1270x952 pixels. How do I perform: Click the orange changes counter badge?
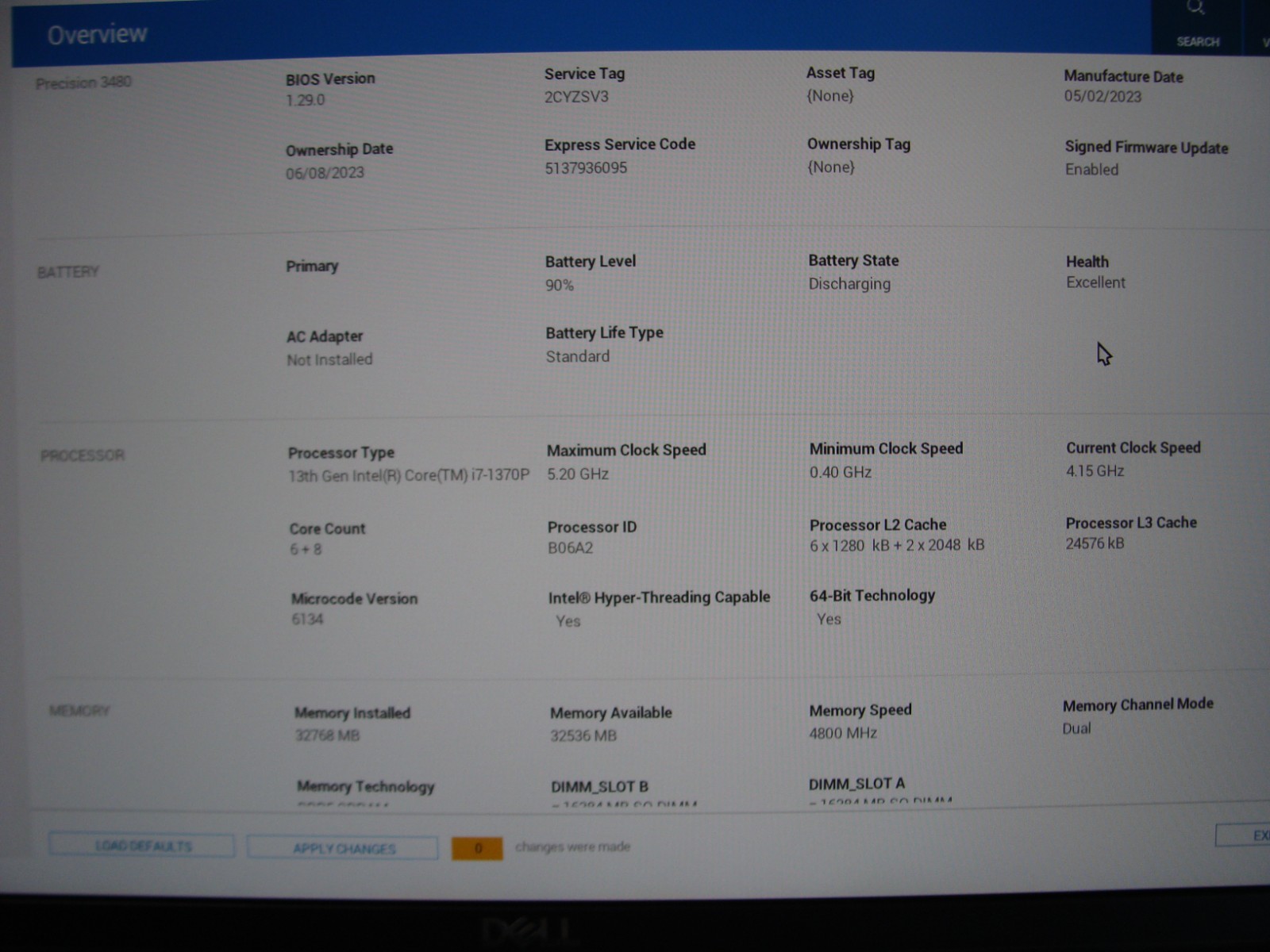tap(477, 848)
